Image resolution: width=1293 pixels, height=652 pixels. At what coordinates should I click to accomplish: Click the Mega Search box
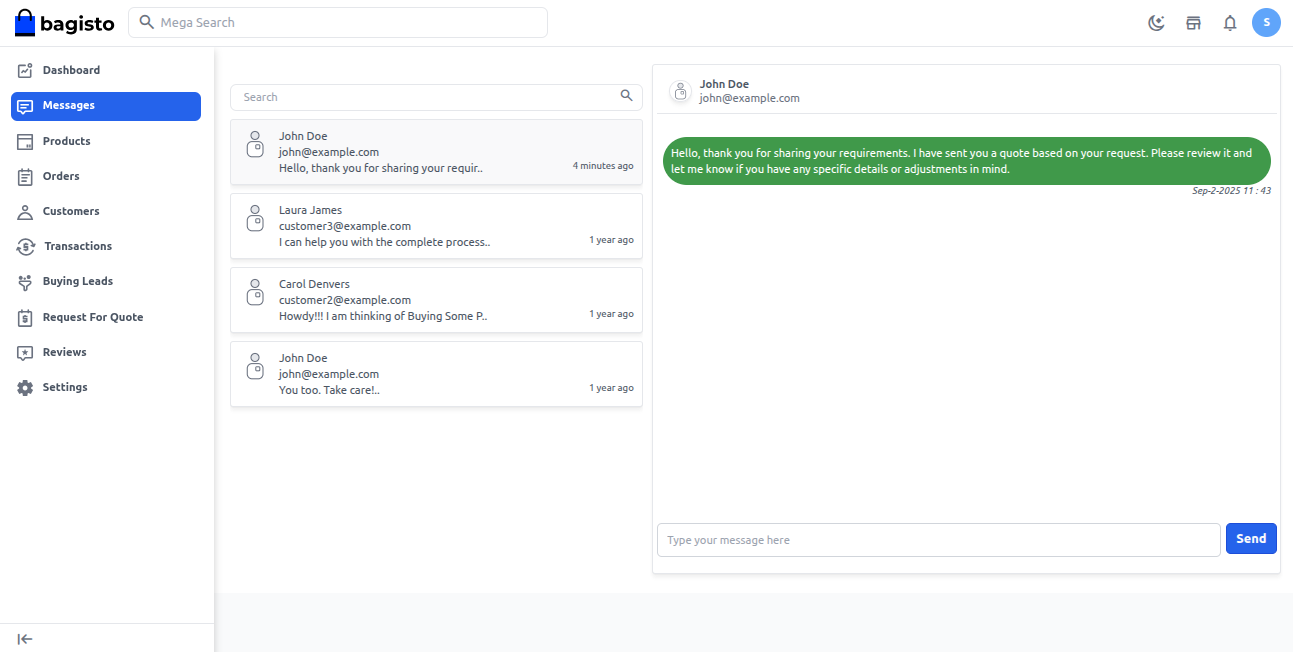[x=338, y=22]
